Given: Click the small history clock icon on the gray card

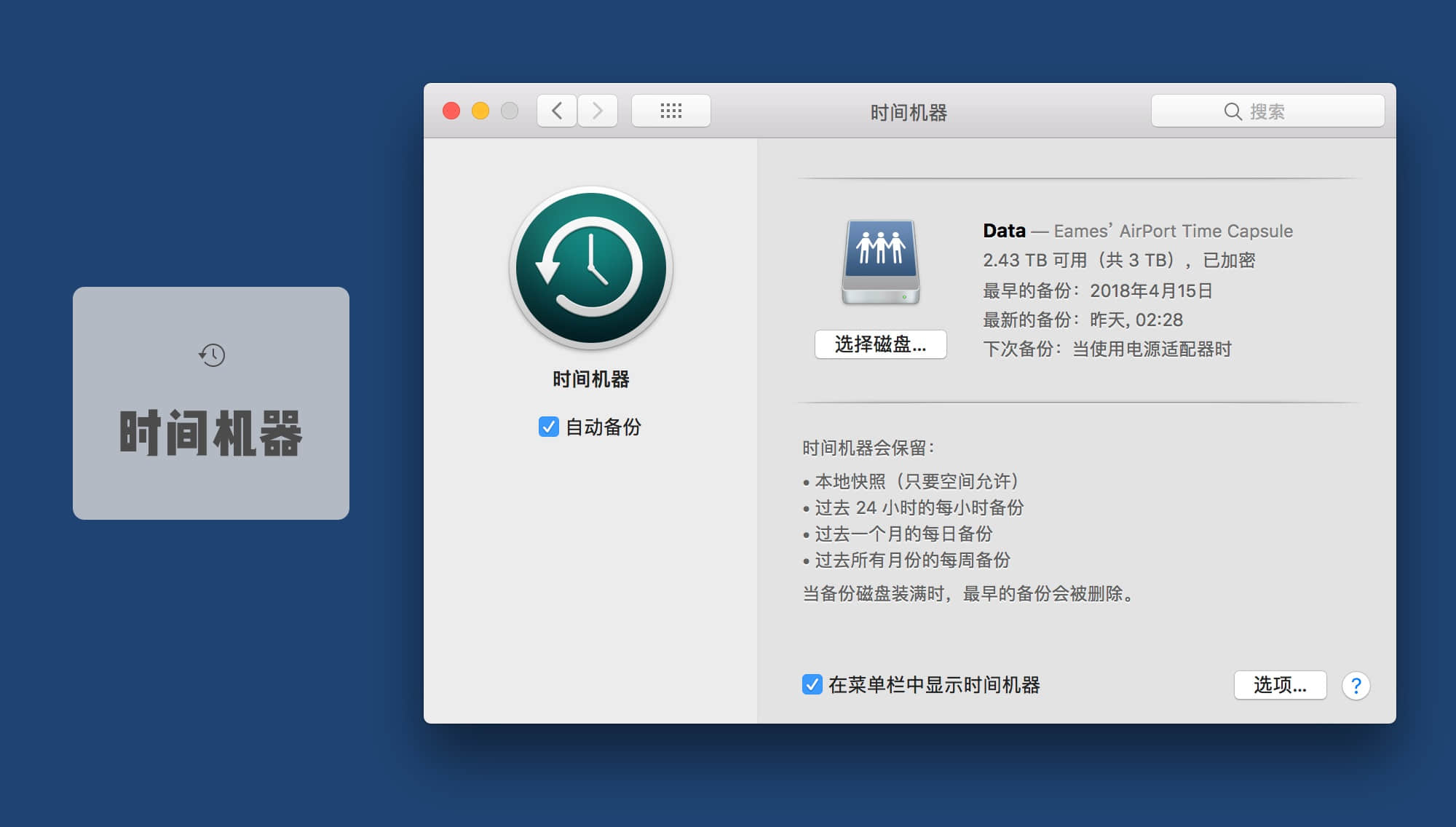Looking at the screenshot, I should (x=212, y=355).
